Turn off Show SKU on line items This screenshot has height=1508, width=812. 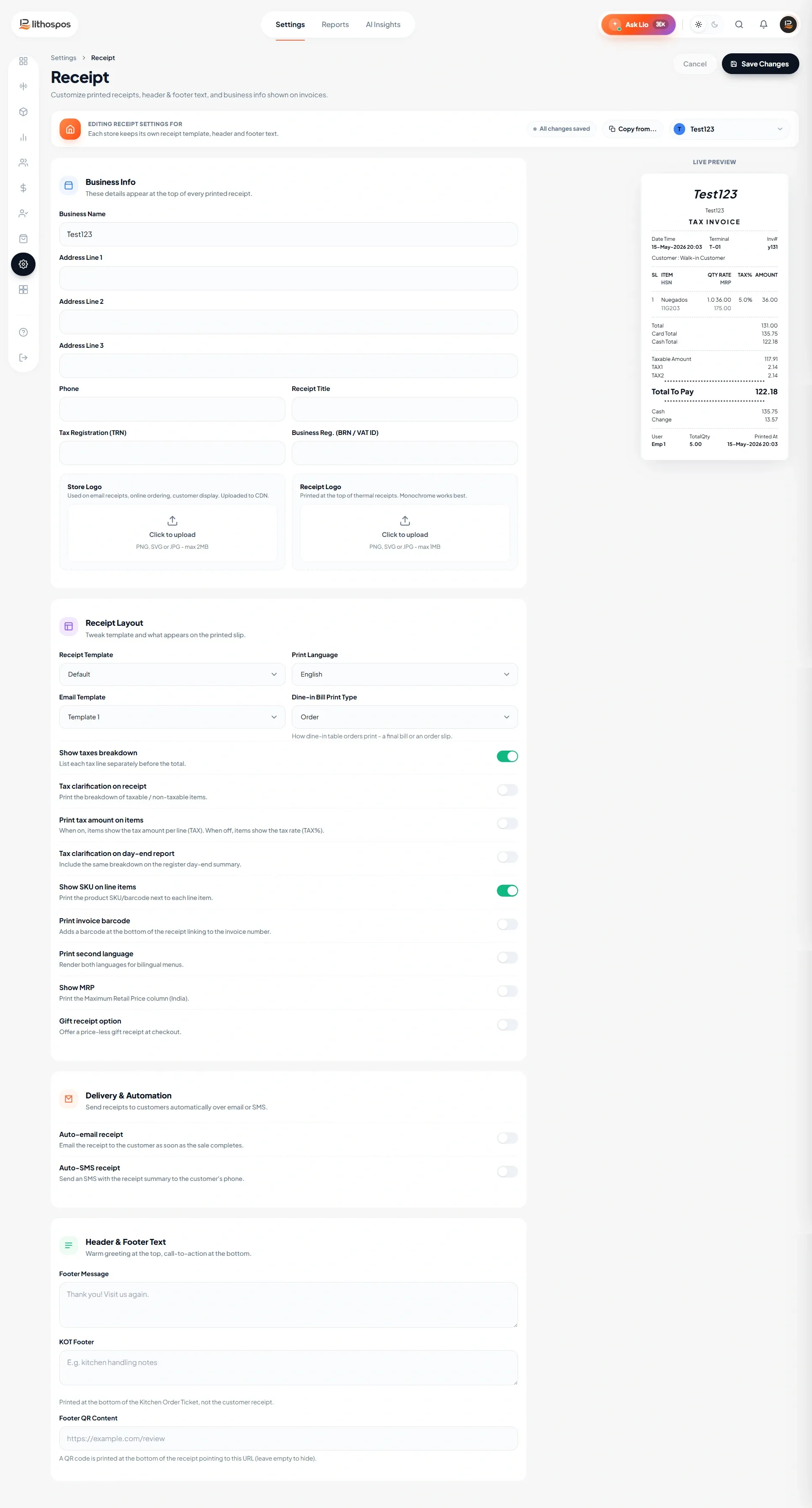(x=507, y=890)
